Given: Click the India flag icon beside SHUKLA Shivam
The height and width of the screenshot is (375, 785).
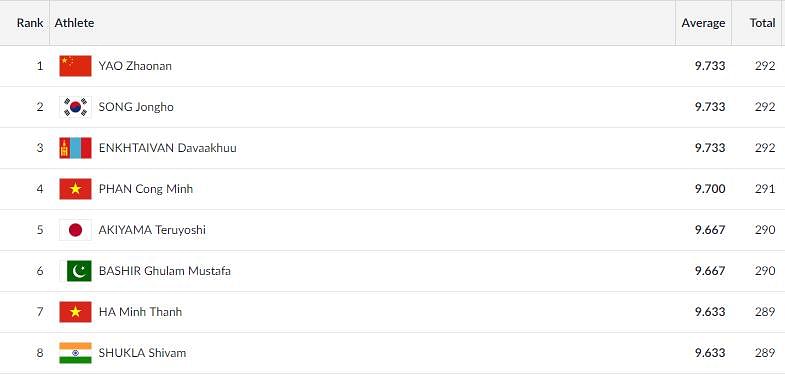Looking at the screenshot, I should click(76, 353).
